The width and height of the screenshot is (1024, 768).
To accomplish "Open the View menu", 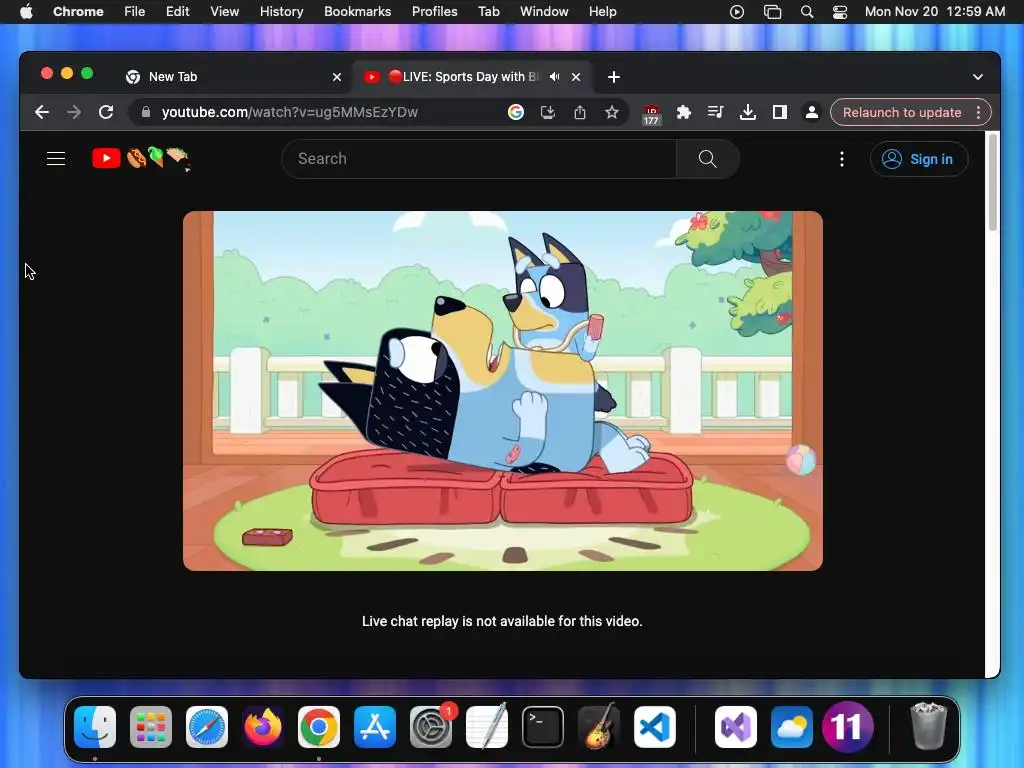I will tap(225, 11).
